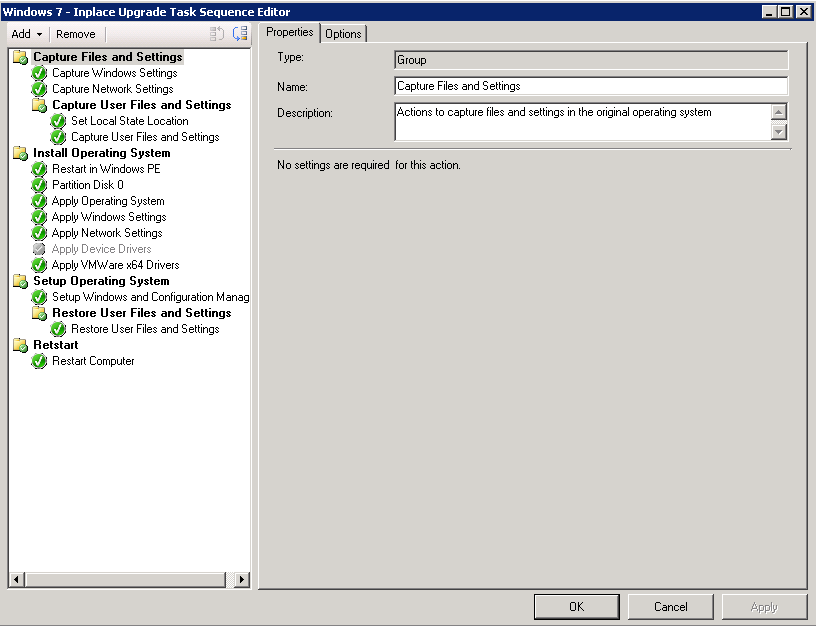Switch to the Options tab
The image size is (816, 626).
tap(343, 33)
